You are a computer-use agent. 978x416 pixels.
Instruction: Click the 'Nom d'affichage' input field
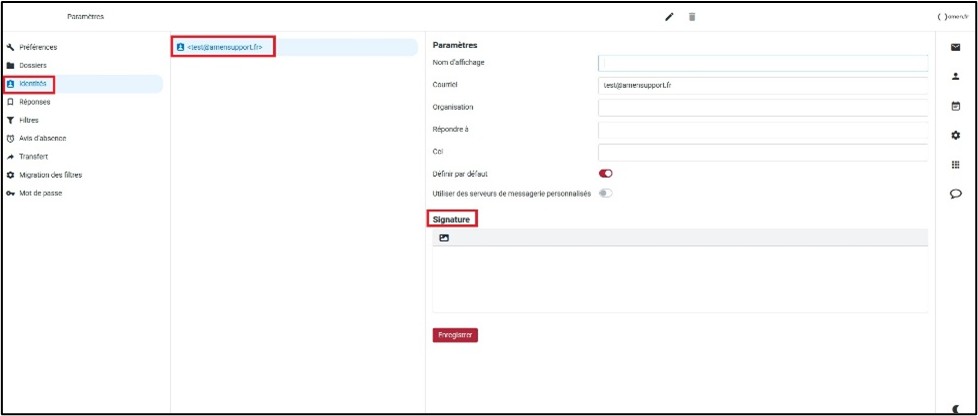click(762, 63)
